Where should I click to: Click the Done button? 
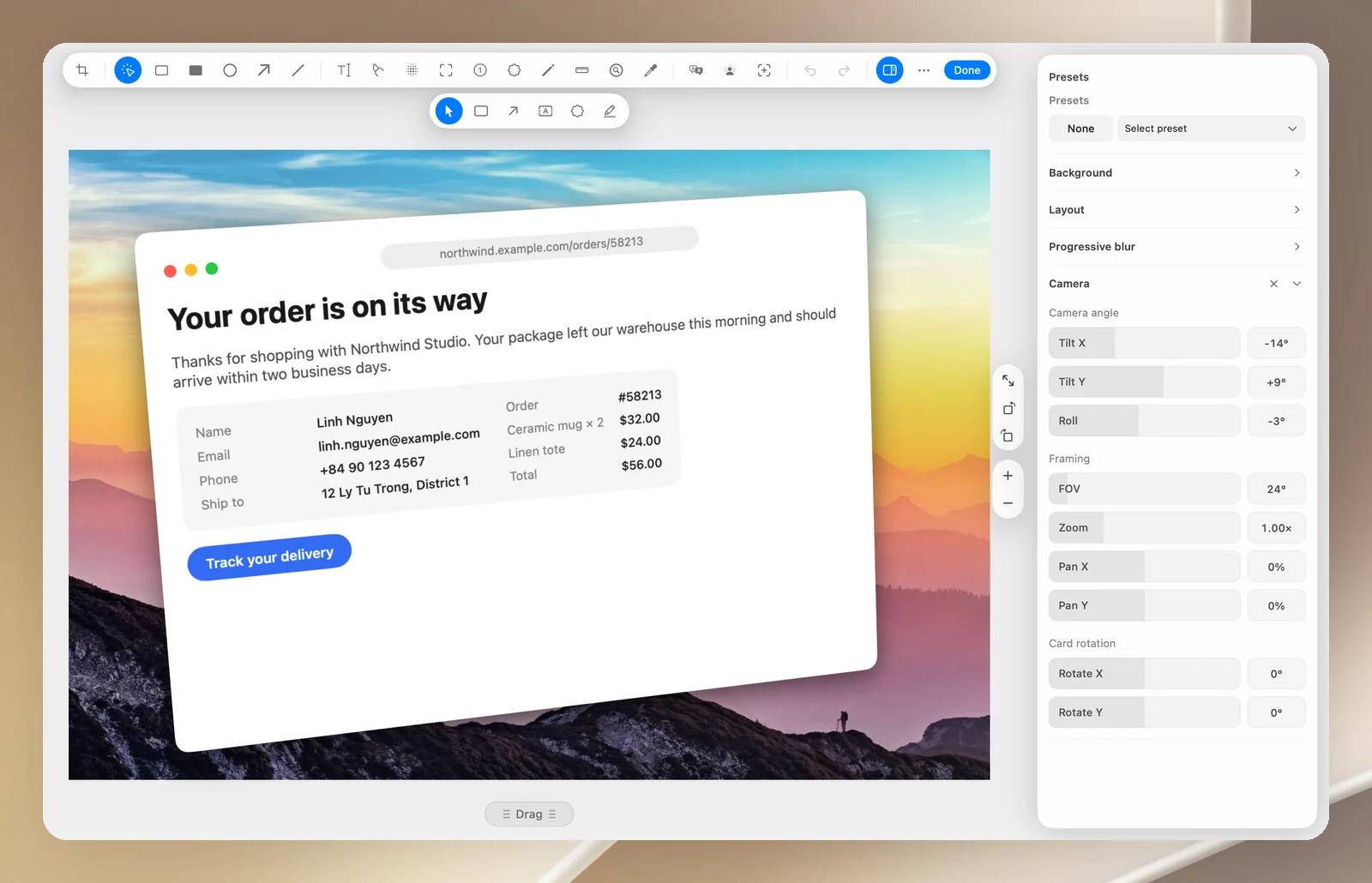coord(967,70)
